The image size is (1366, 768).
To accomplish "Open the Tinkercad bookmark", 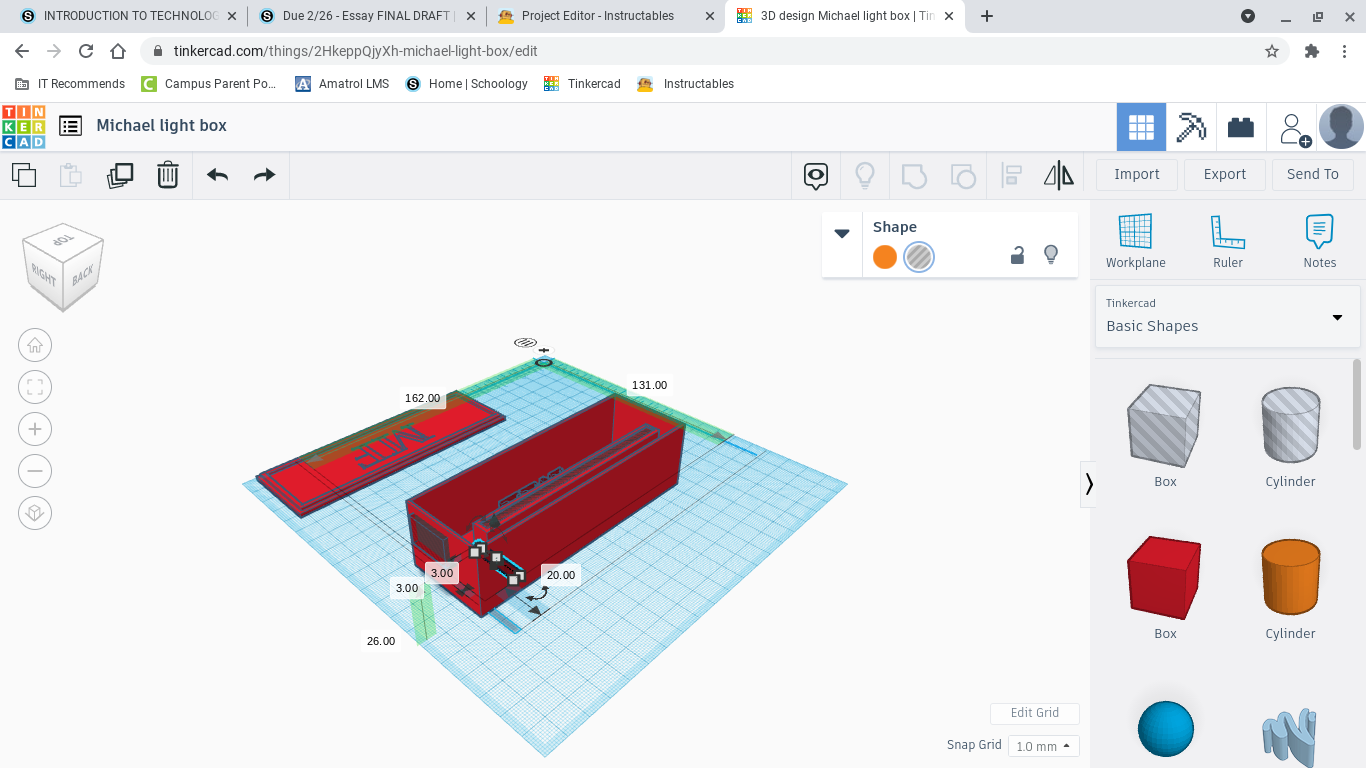I will (x=582, y=84).
